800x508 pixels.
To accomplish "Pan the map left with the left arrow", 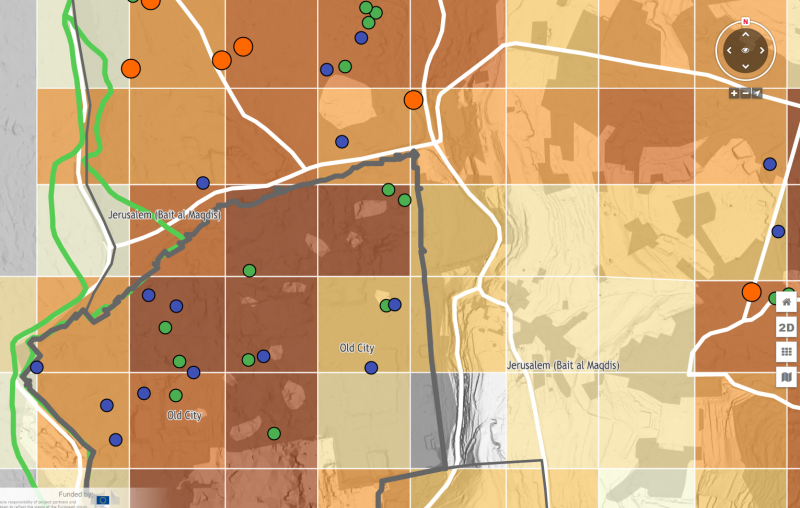I will coord(729,50).
